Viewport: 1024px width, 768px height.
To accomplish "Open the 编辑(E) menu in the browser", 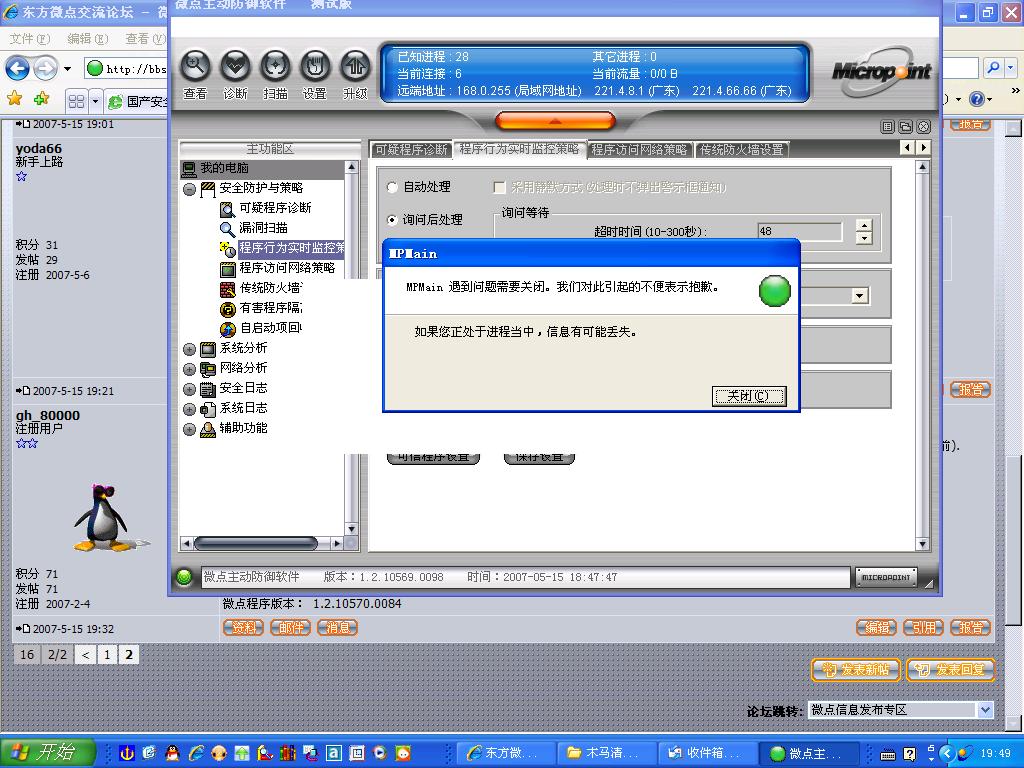I will (88, 39).
